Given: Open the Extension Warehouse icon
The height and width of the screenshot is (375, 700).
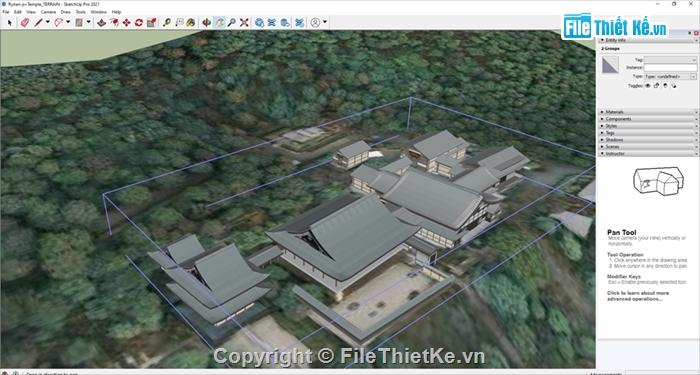Looking at the screenshot, I should click(x=271, y=22).
